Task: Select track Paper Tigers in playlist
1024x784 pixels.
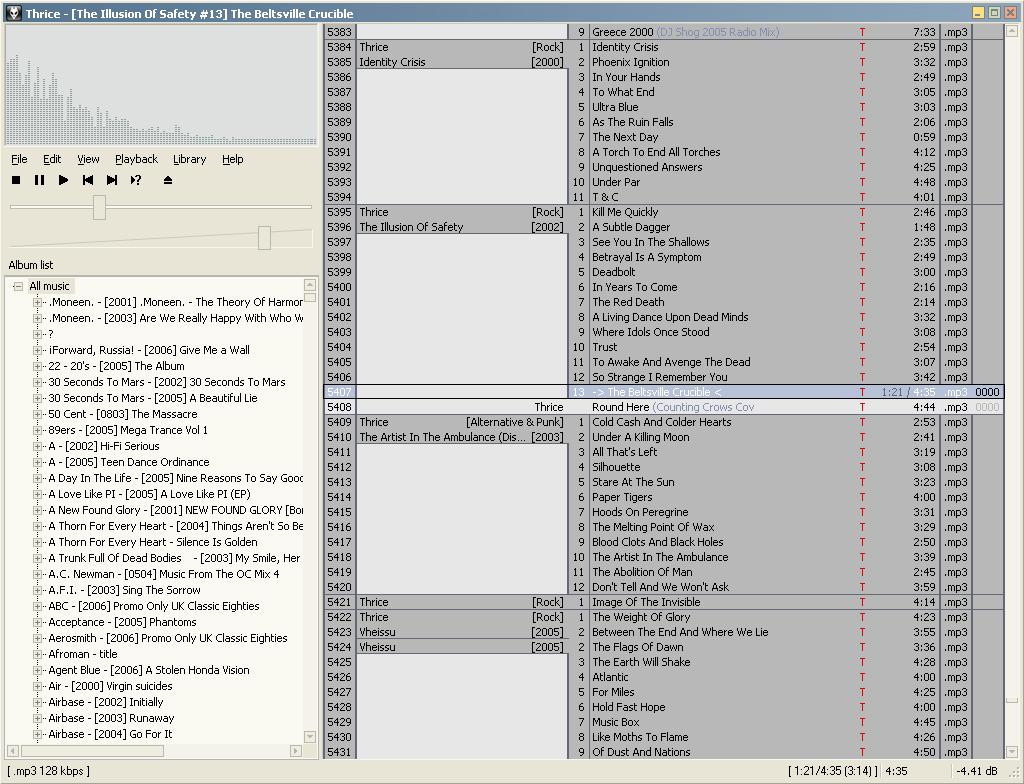Action: (622, 497)
